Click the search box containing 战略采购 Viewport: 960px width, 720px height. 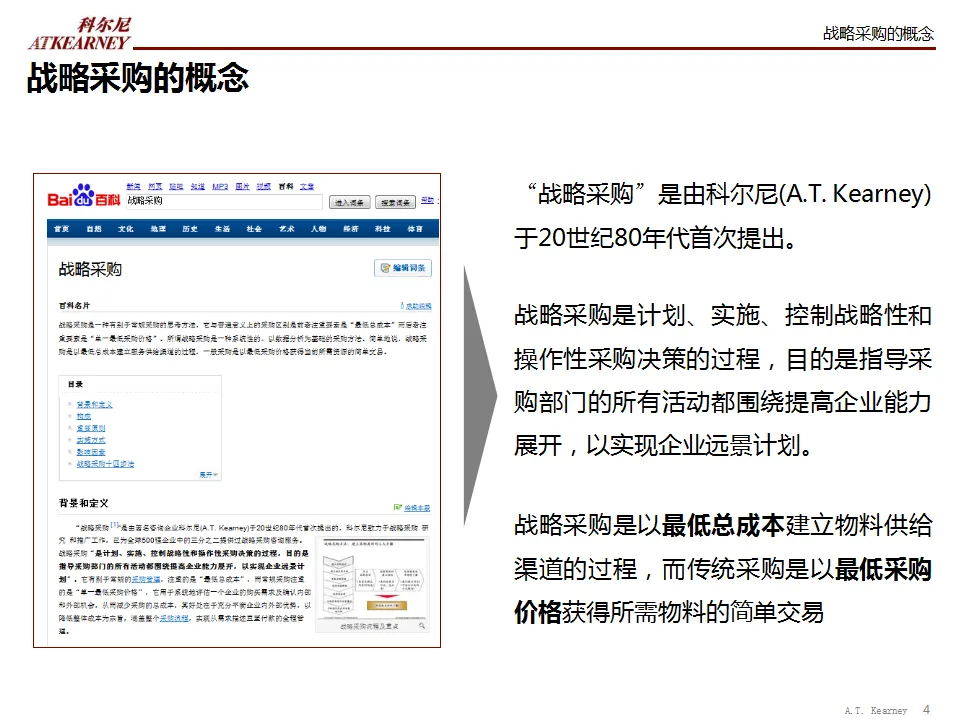point(224,201)
